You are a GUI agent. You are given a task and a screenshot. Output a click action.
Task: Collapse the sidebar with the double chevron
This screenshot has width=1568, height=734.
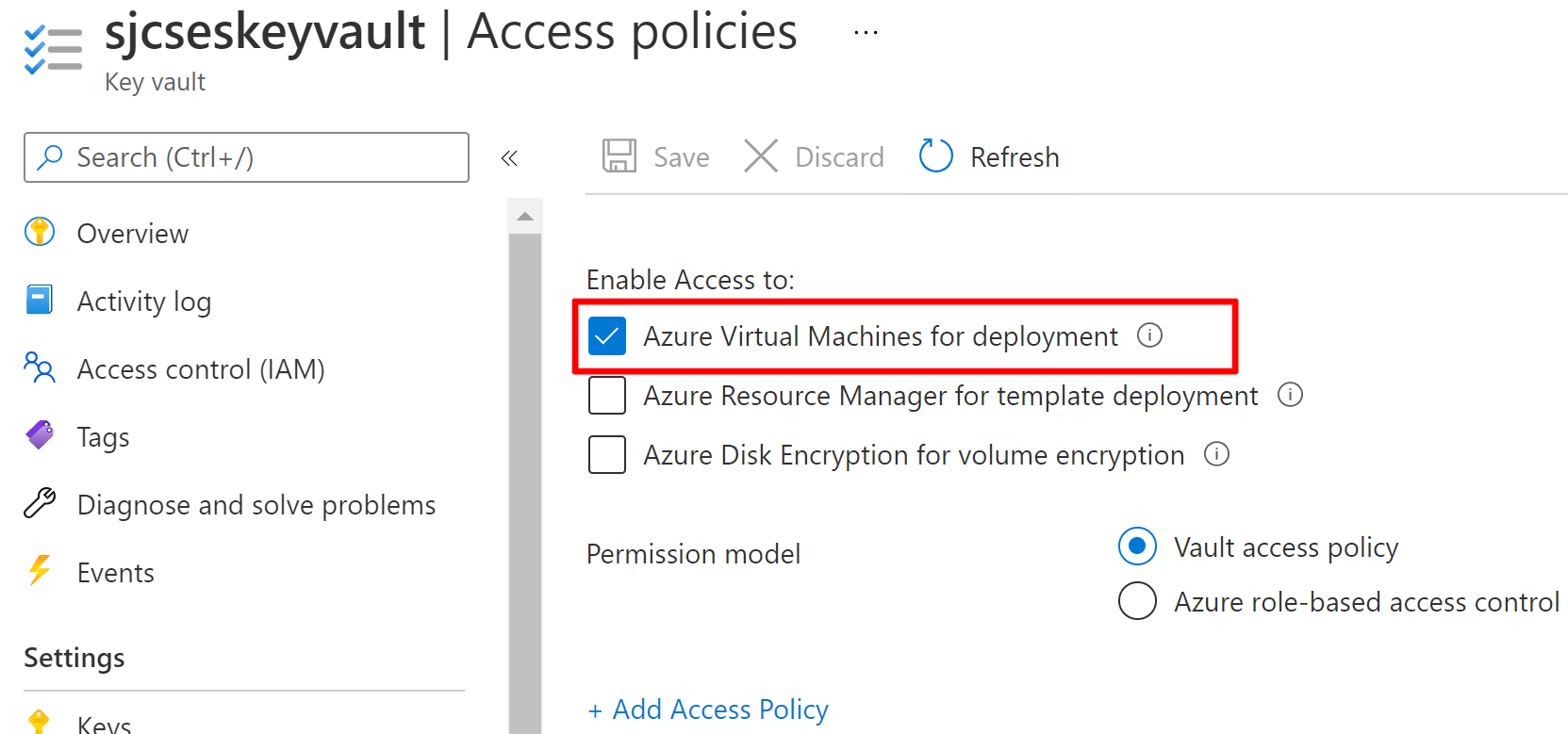(x=509, y=157)
